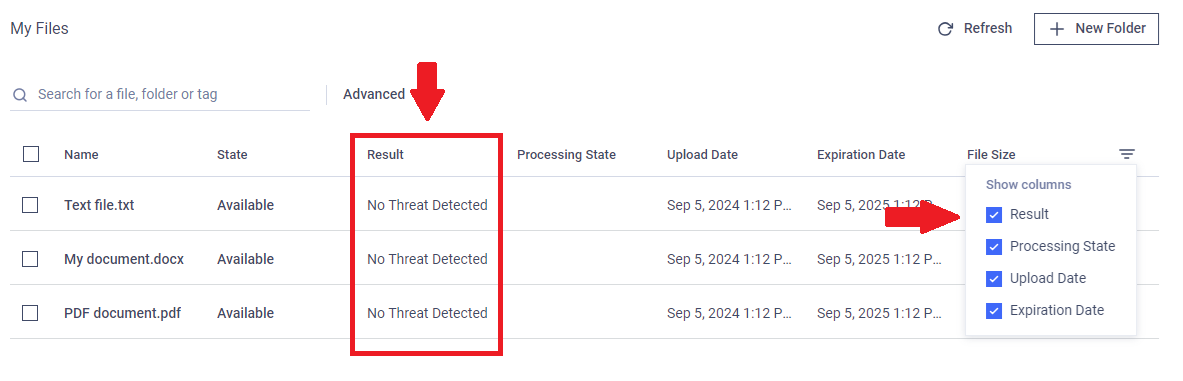Click the Refresh text button
The image size is (1183, 381).
(x=988, y=29)
